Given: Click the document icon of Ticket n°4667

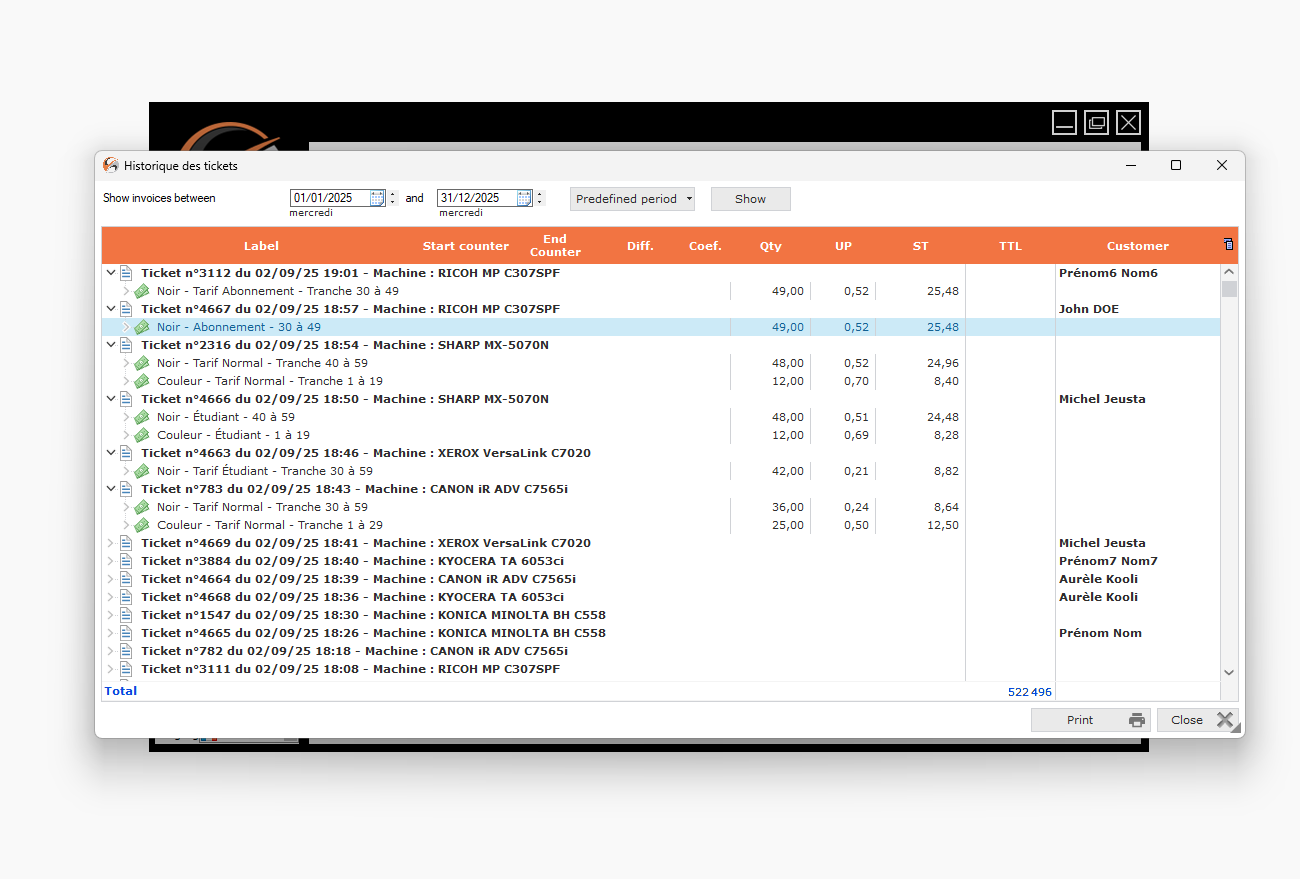Looking at the screenshot, I should coord(126,309).
